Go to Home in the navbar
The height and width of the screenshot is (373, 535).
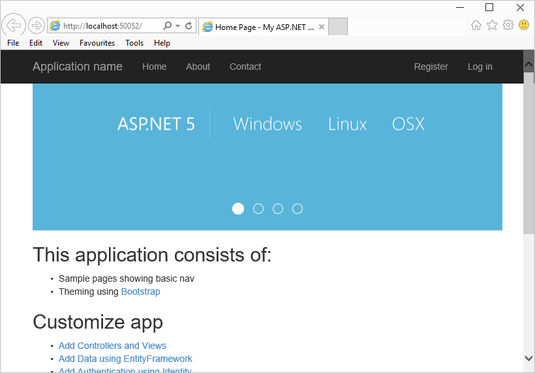tap(154, 67)
